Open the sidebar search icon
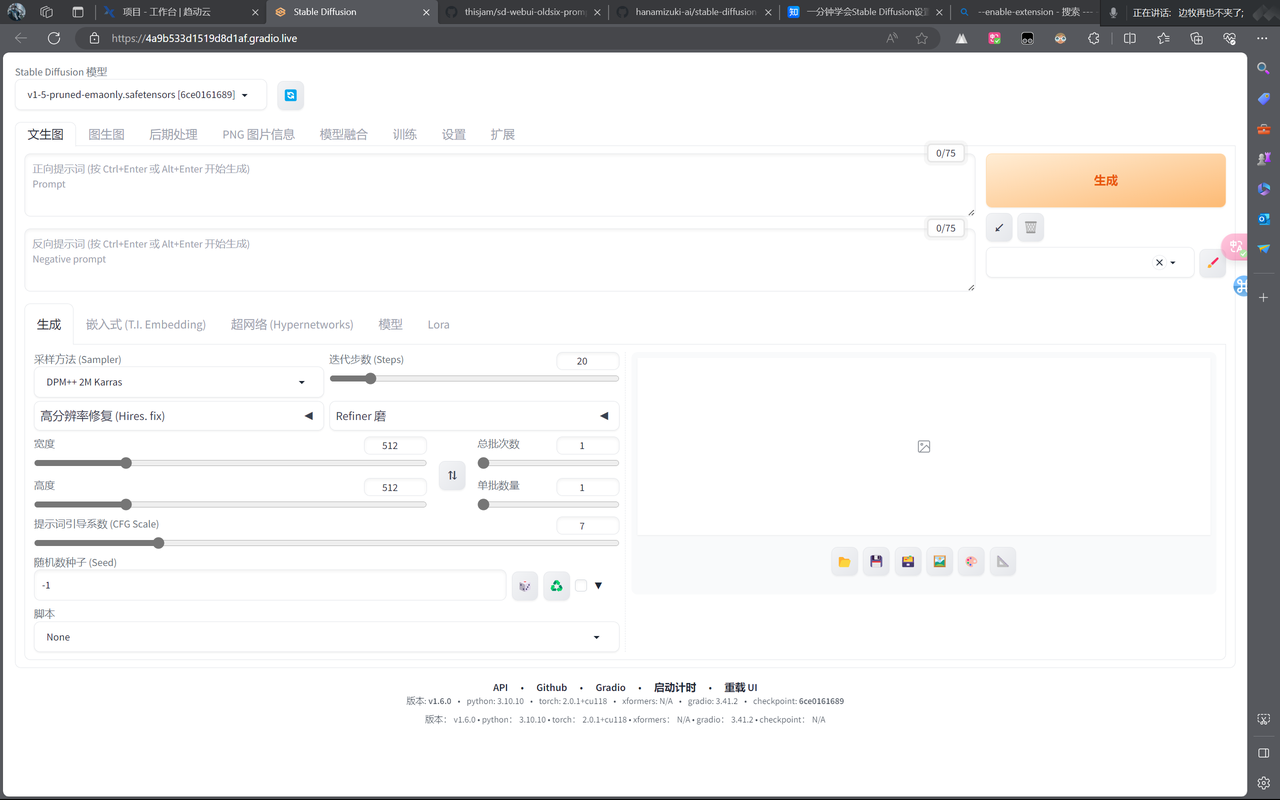 1264,68
